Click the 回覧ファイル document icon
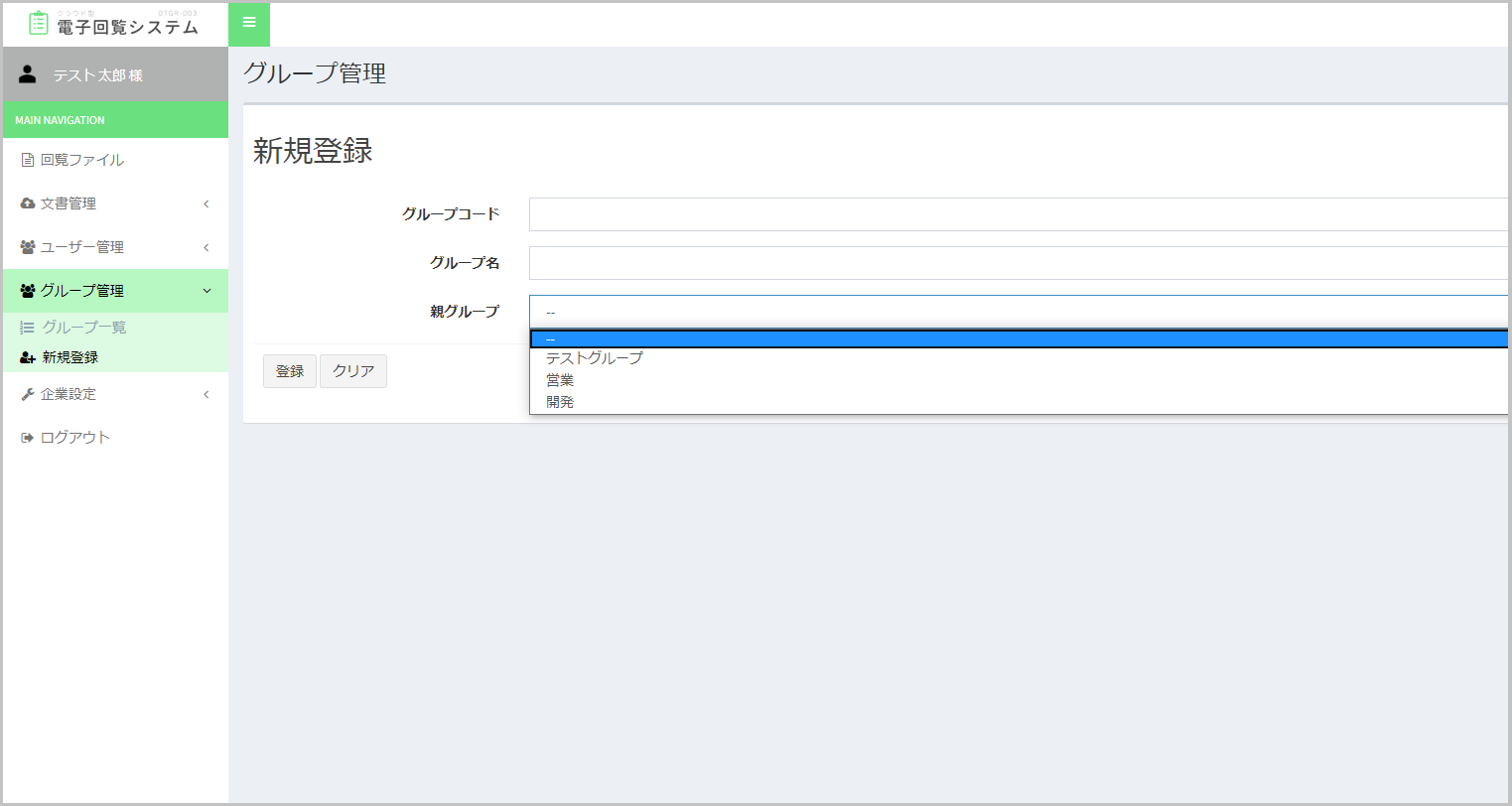1512x806 pixels. (x=28, y=160)
